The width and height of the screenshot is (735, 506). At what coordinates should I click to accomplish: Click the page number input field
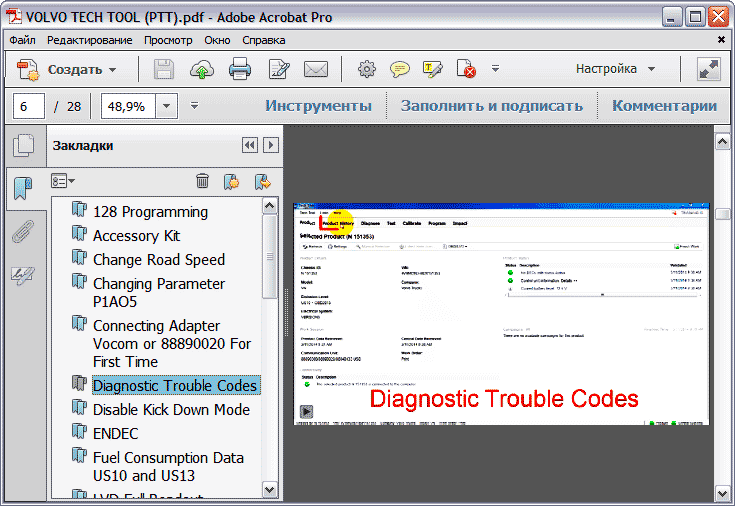point(30,106)
